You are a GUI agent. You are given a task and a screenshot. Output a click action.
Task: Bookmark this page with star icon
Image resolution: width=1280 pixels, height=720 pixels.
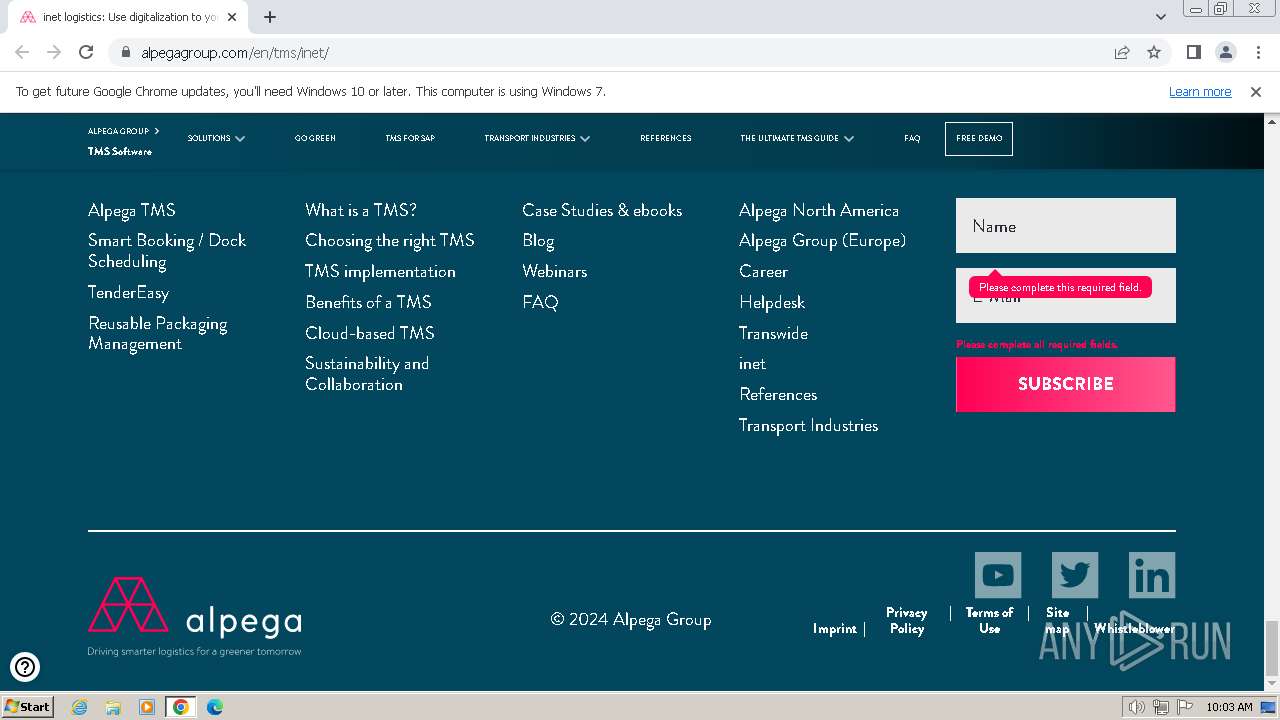[1154, 53]
